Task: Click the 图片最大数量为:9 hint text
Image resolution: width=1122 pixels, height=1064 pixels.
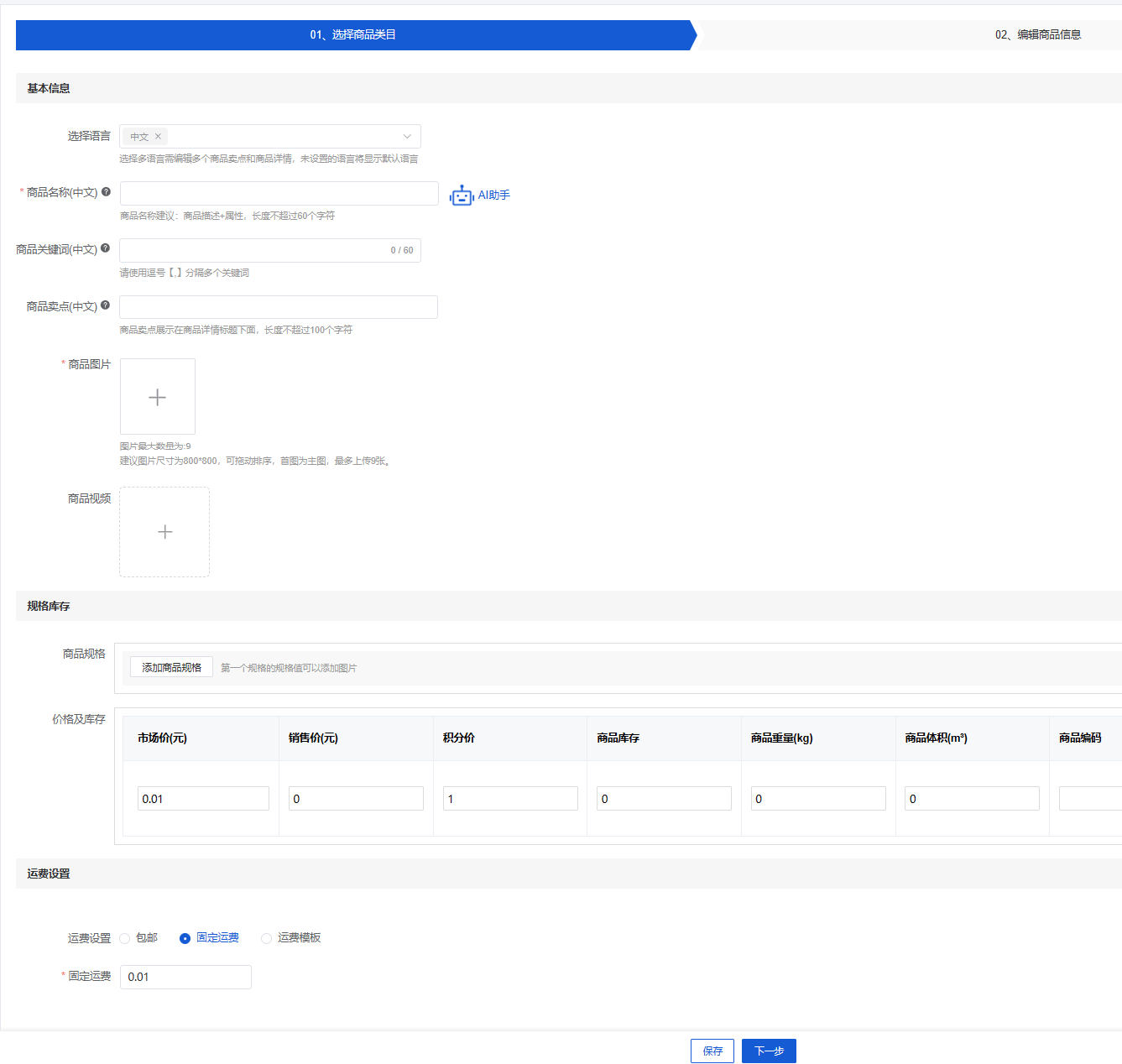Action: coord(155,446)
